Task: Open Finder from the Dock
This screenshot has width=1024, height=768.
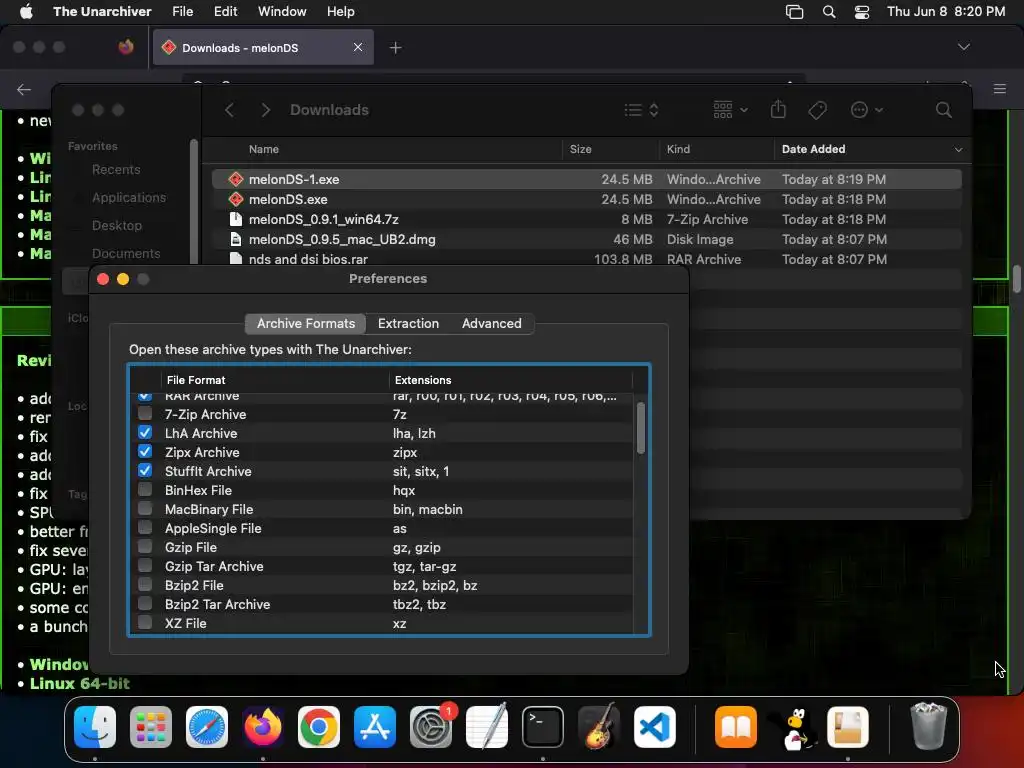Action: coord(95,727)
